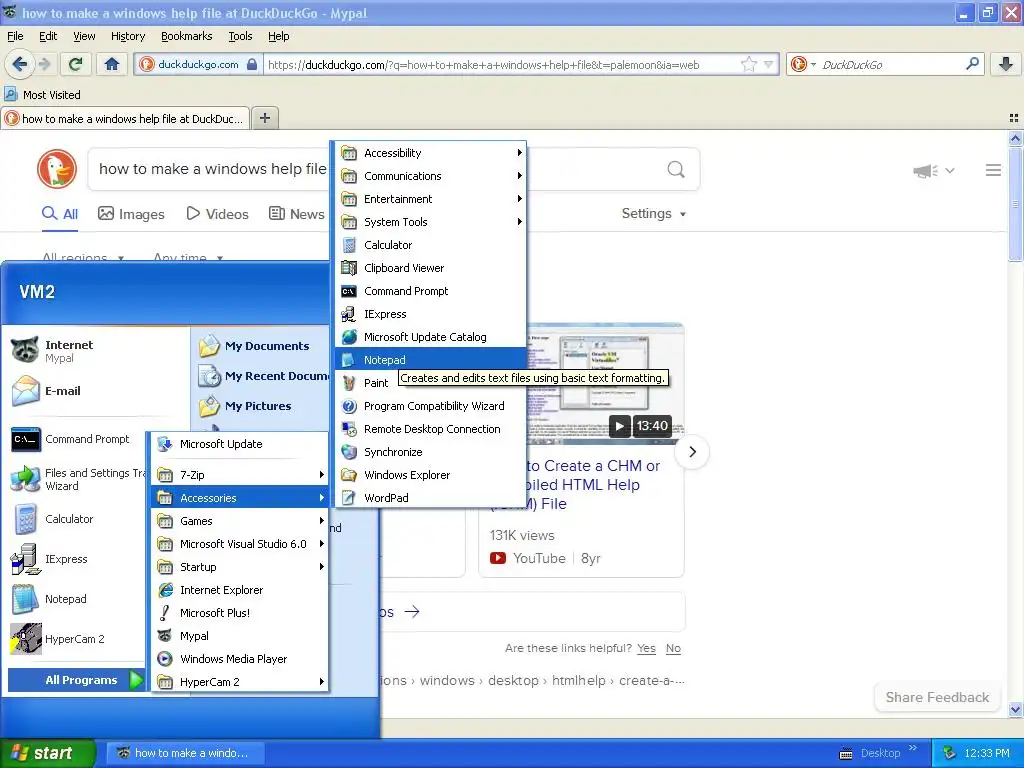Expand the Games program folder
The width and height of the screenshot is (1024, 768).
click(240, 520)
